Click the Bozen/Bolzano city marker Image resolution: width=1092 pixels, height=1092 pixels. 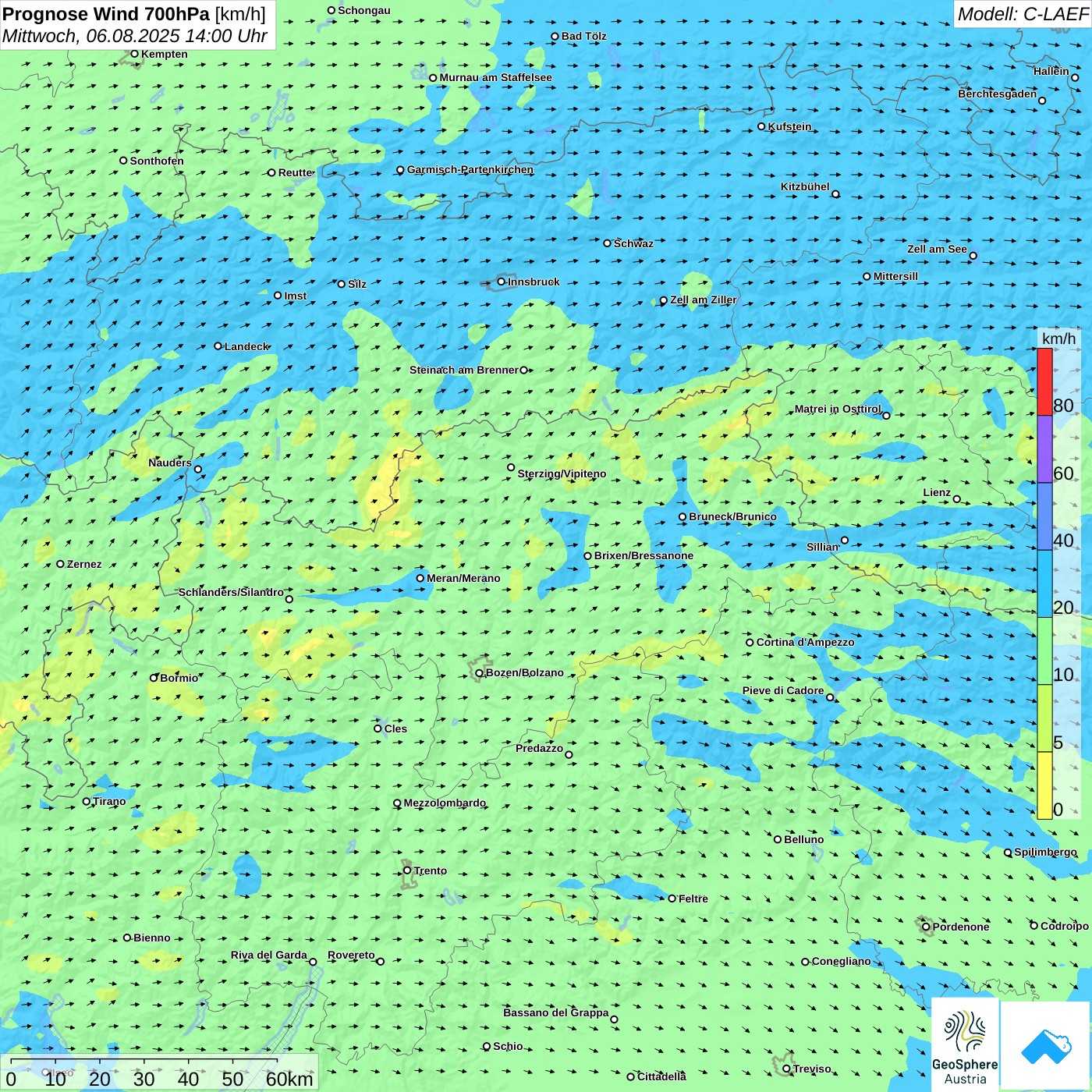point(480,673)
